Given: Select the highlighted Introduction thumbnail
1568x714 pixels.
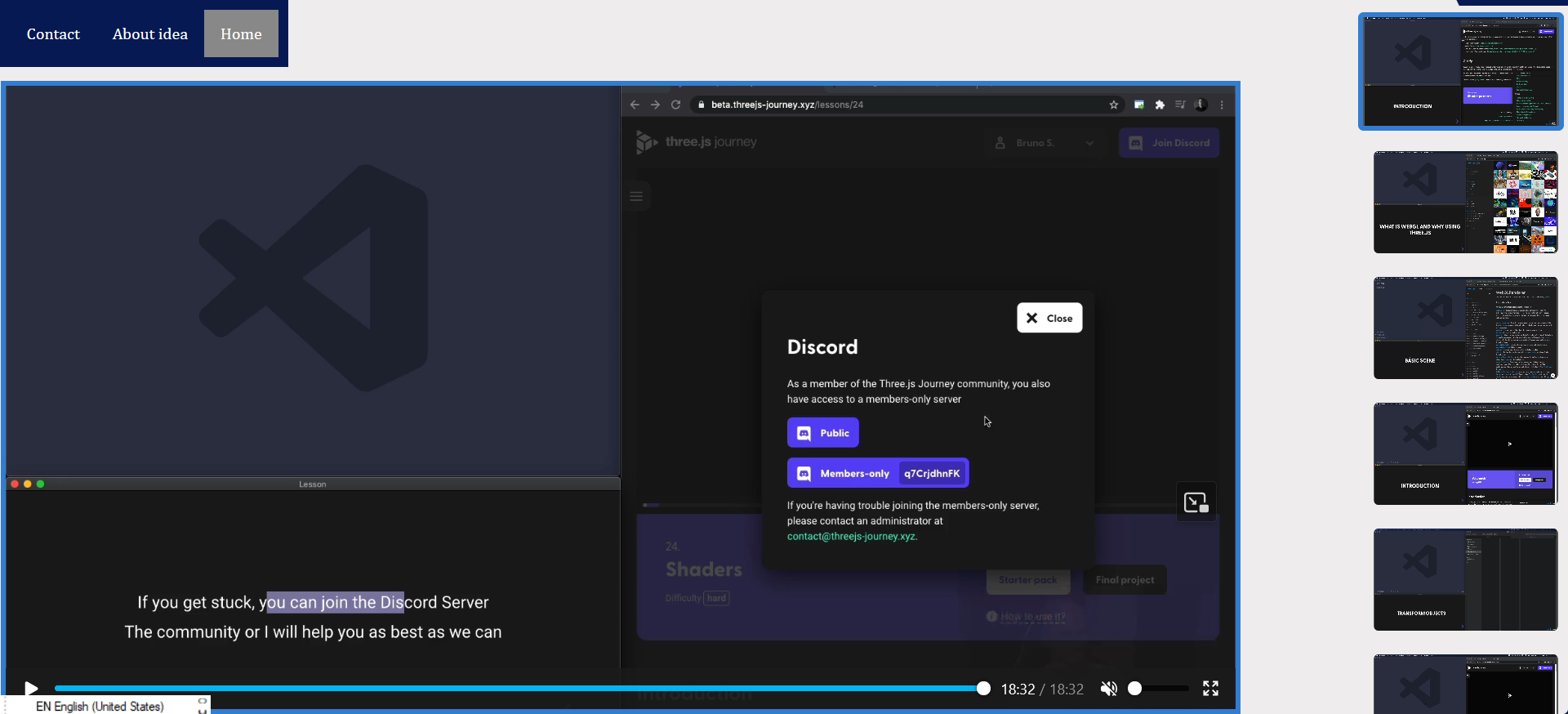Looking at the screenshot, I should click(x=1461, y=72).
